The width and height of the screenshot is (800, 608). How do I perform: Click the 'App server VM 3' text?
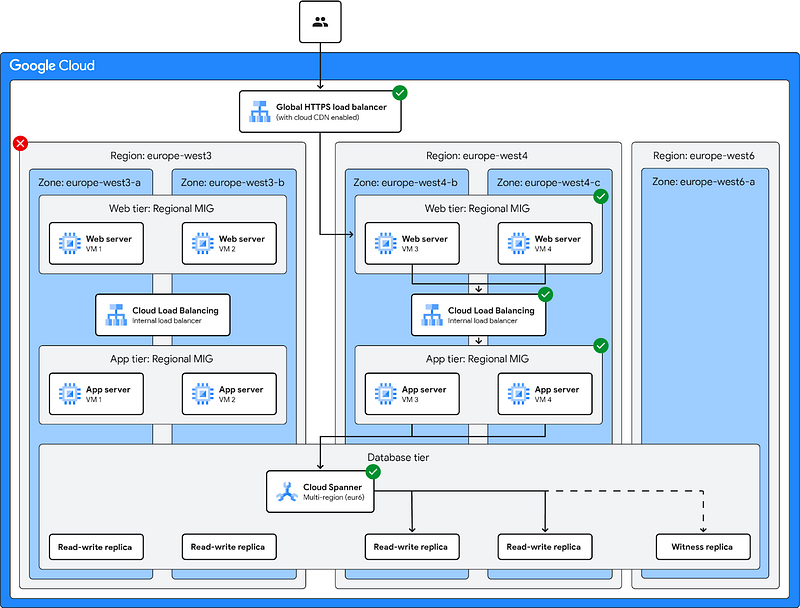tap(424, 394)
